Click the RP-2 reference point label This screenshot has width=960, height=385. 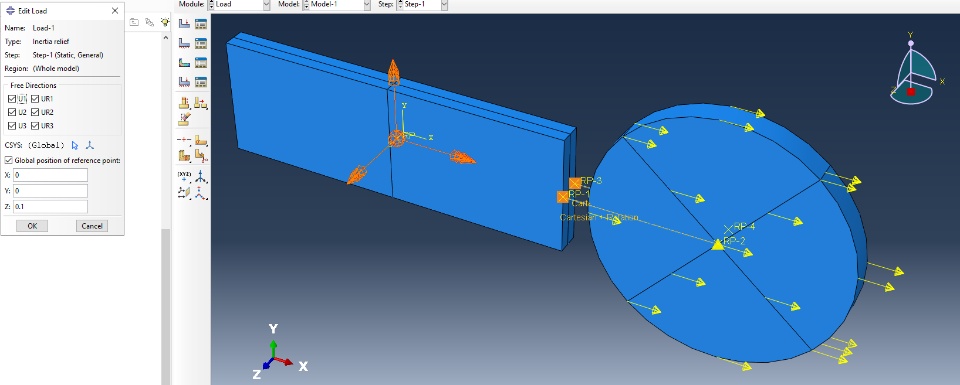click(734, 241)
